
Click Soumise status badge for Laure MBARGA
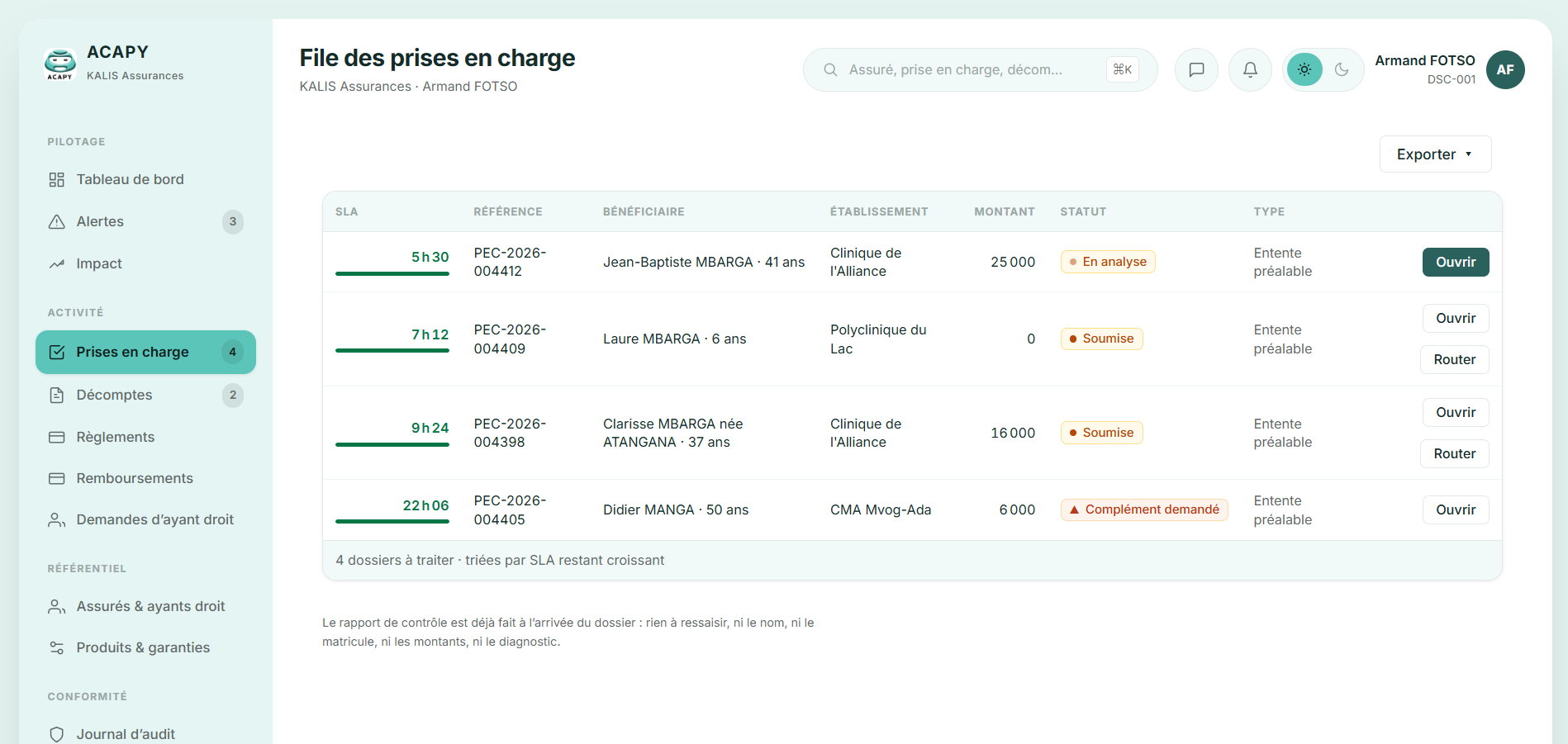click(1101, 339)
